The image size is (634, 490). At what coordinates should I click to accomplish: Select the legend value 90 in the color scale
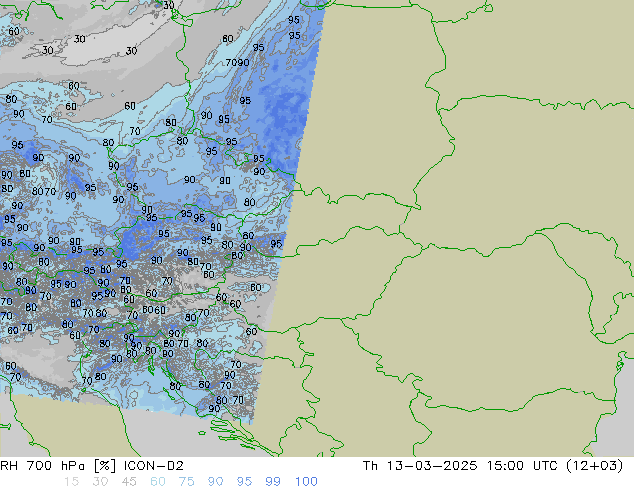point(216,482)
